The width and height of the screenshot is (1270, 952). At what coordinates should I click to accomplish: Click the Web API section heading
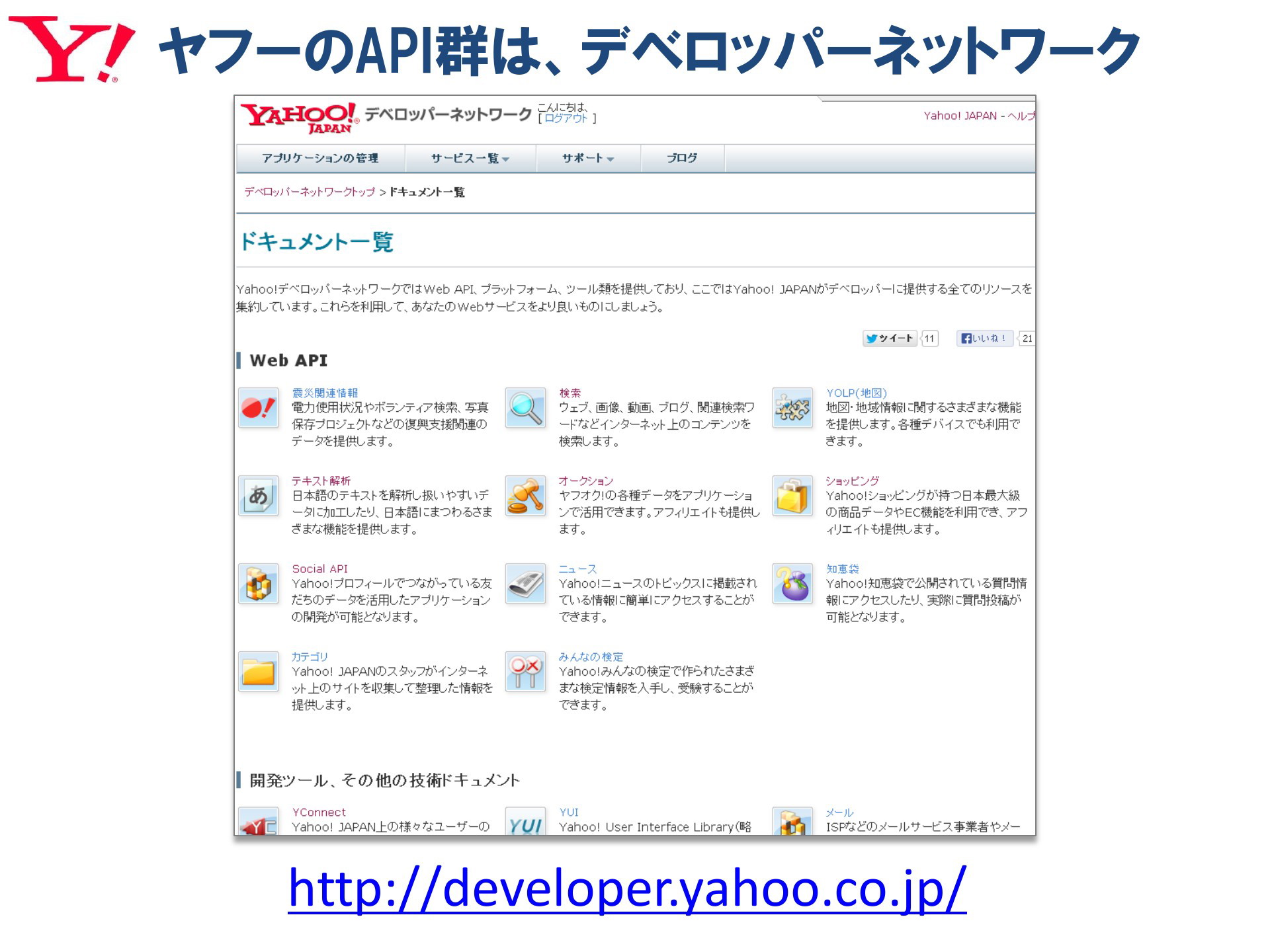click(288, 360)
